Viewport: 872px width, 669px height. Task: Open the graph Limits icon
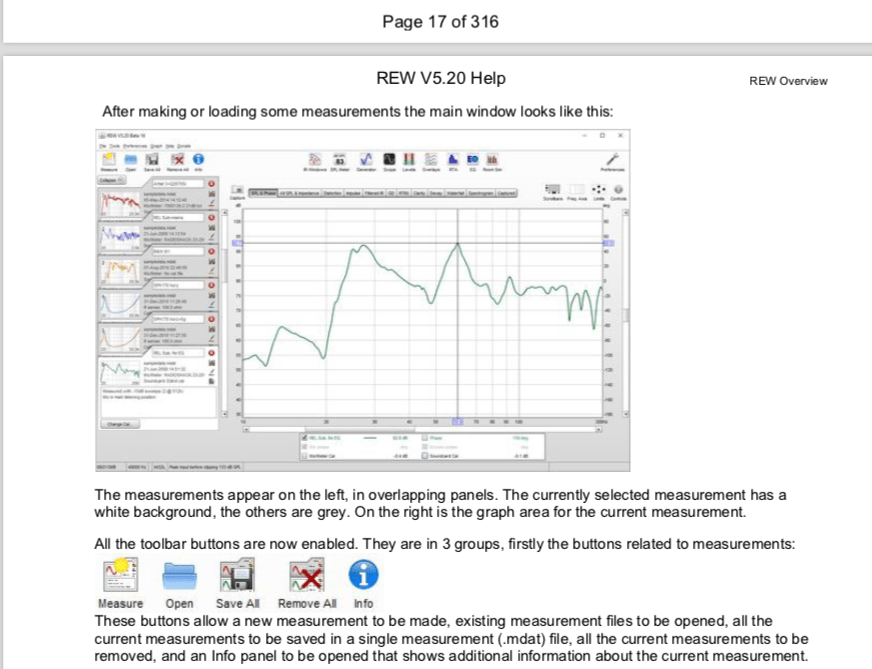pos(598,190)
